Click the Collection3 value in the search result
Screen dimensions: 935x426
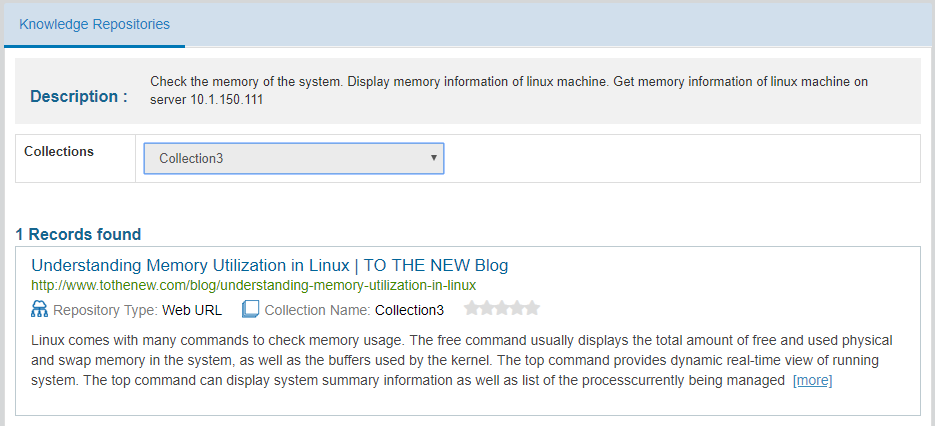point(409,310)
